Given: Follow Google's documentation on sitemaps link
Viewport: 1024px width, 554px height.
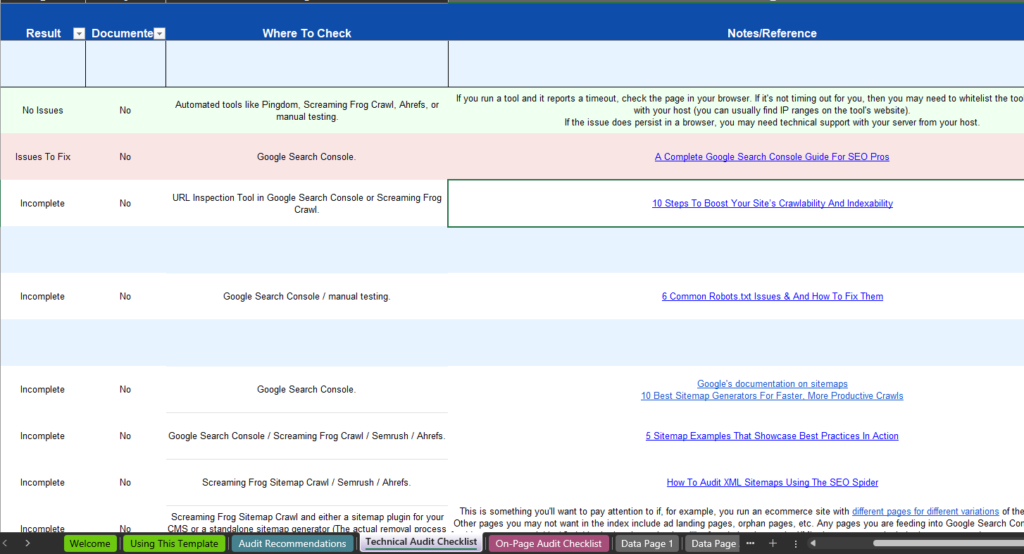Looking at the screenshot, I should click(772, 384).
